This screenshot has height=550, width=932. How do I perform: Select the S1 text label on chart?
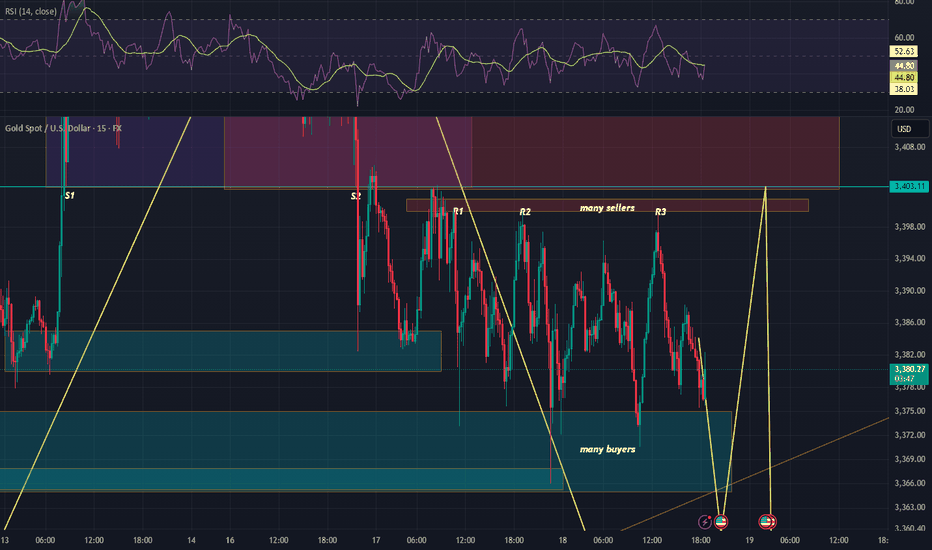point(70,196)
